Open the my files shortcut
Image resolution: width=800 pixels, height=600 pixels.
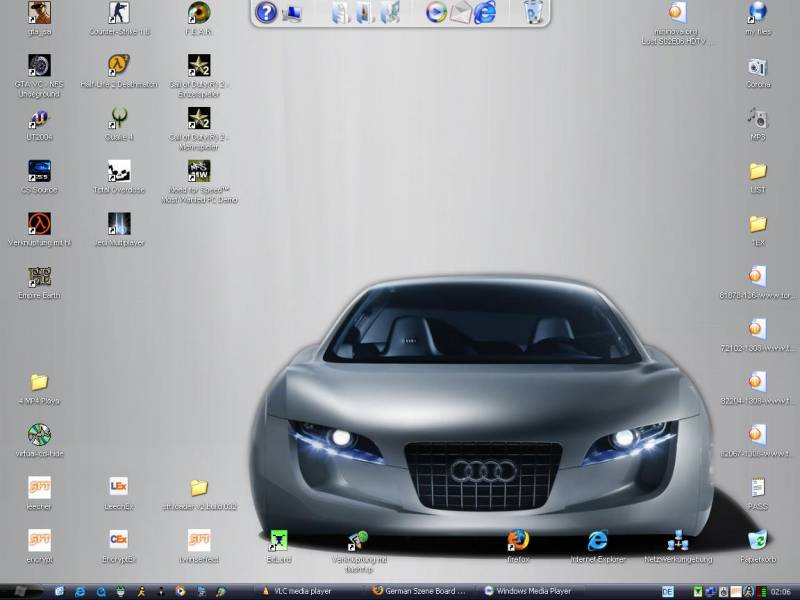point(758,13)
